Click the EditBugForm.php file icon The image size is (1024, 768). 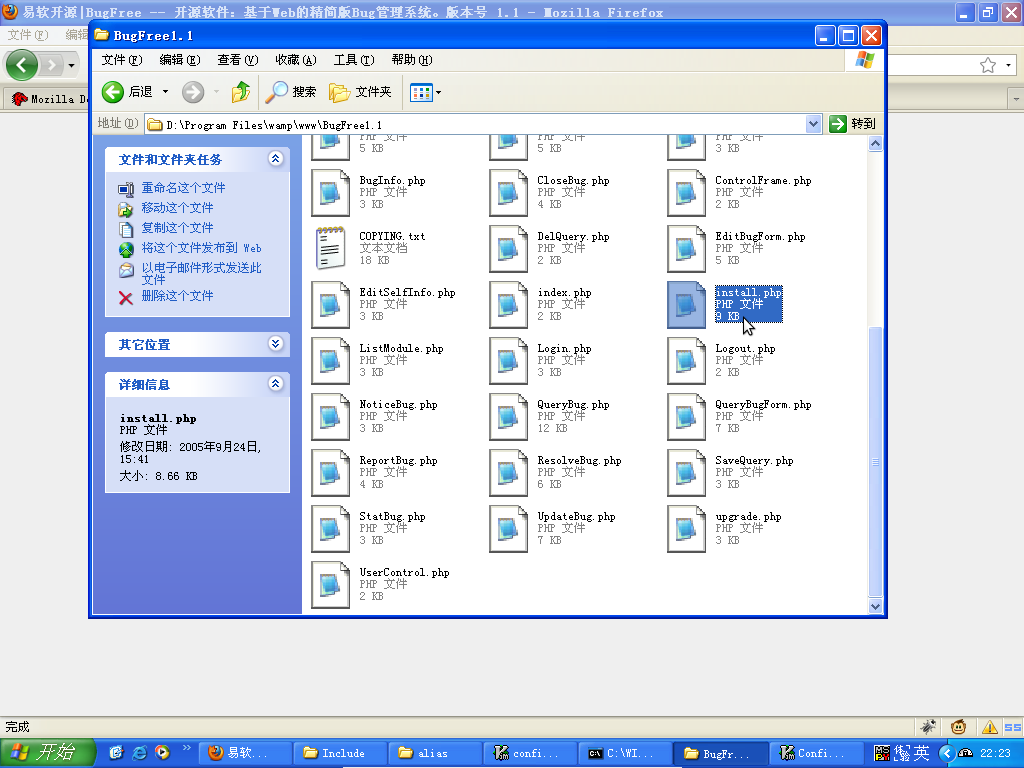click(686, 249)
